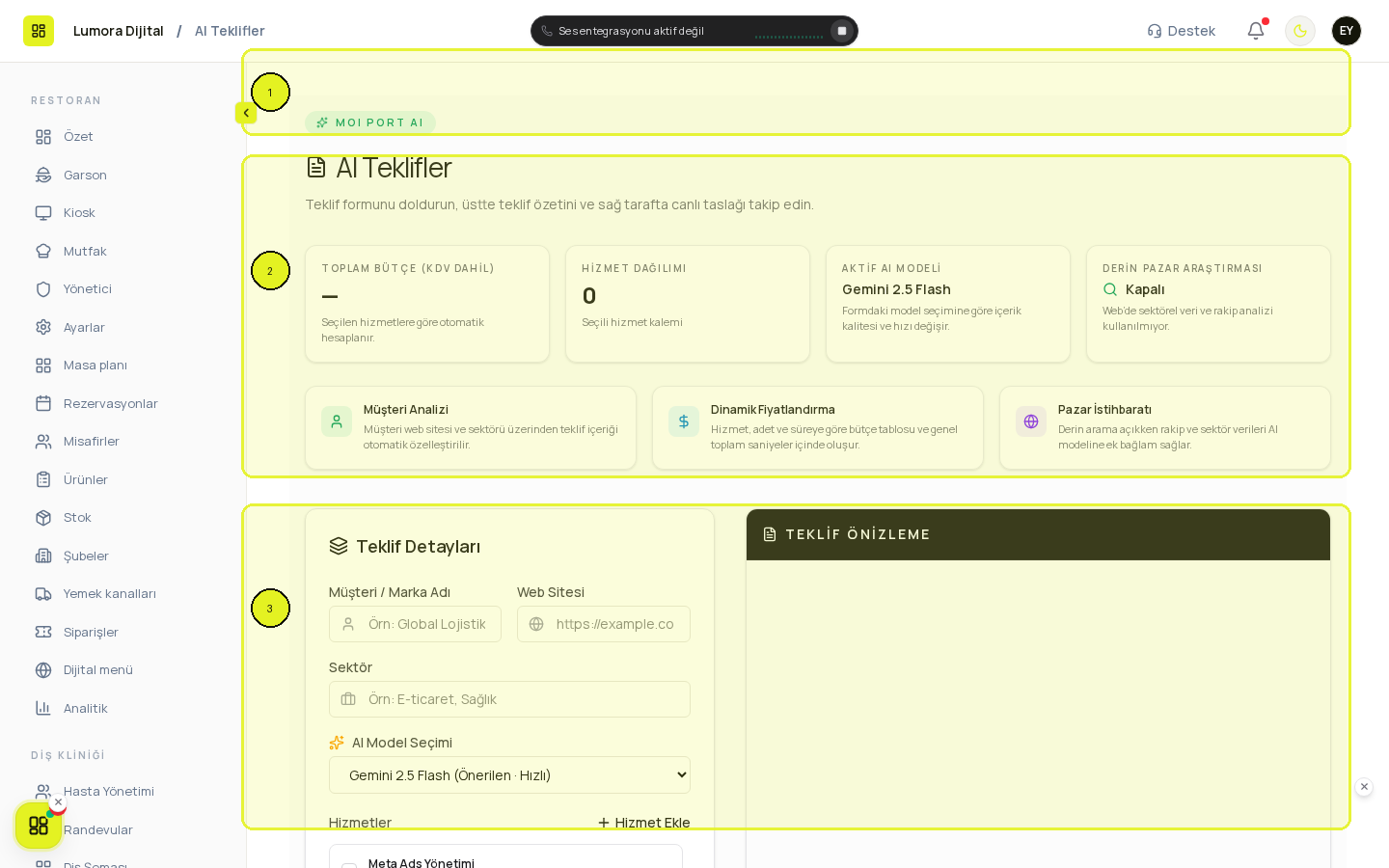Focus the Müşteri / Marka Adı field
The width and height of the screenshot is (1389, 868).
pos(415,624)
